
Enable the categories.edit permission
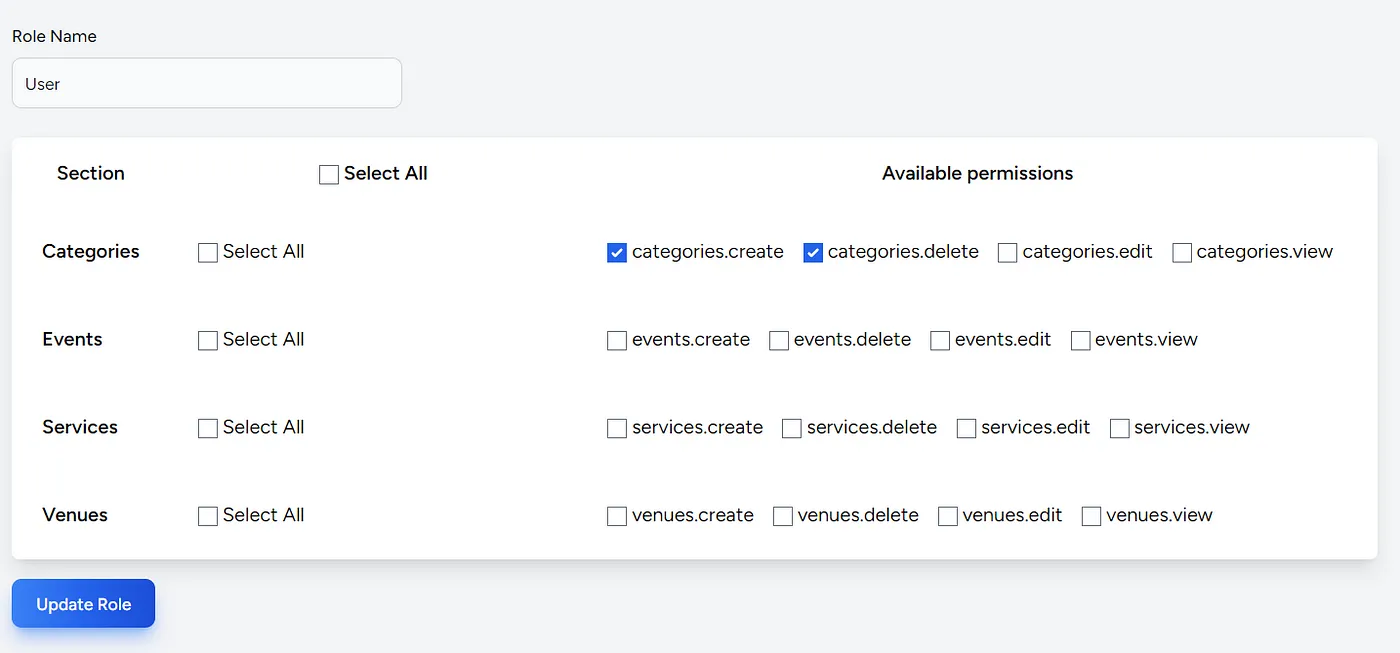1007,253
